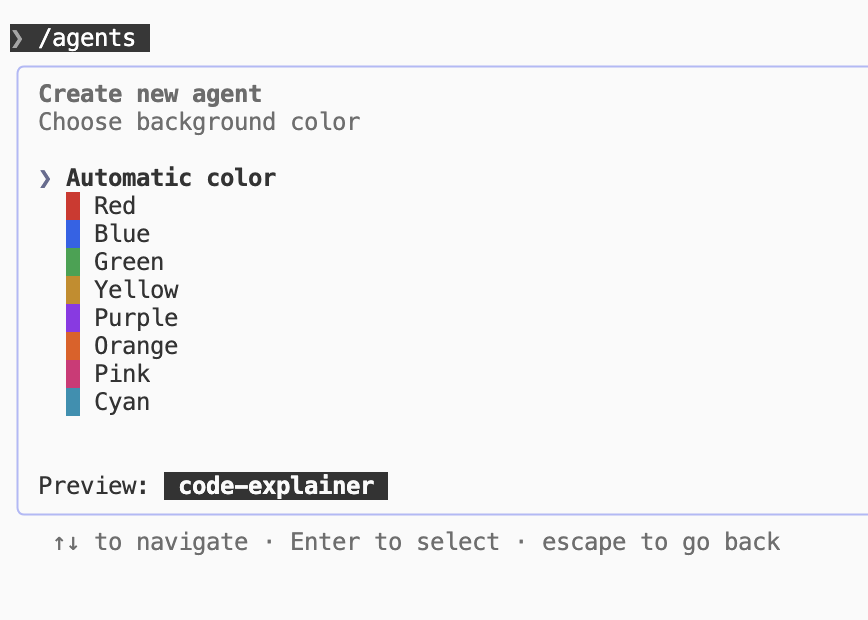Screen dimensions: 868x620
Task: Choose the Red label
Action: pos(115,206)
